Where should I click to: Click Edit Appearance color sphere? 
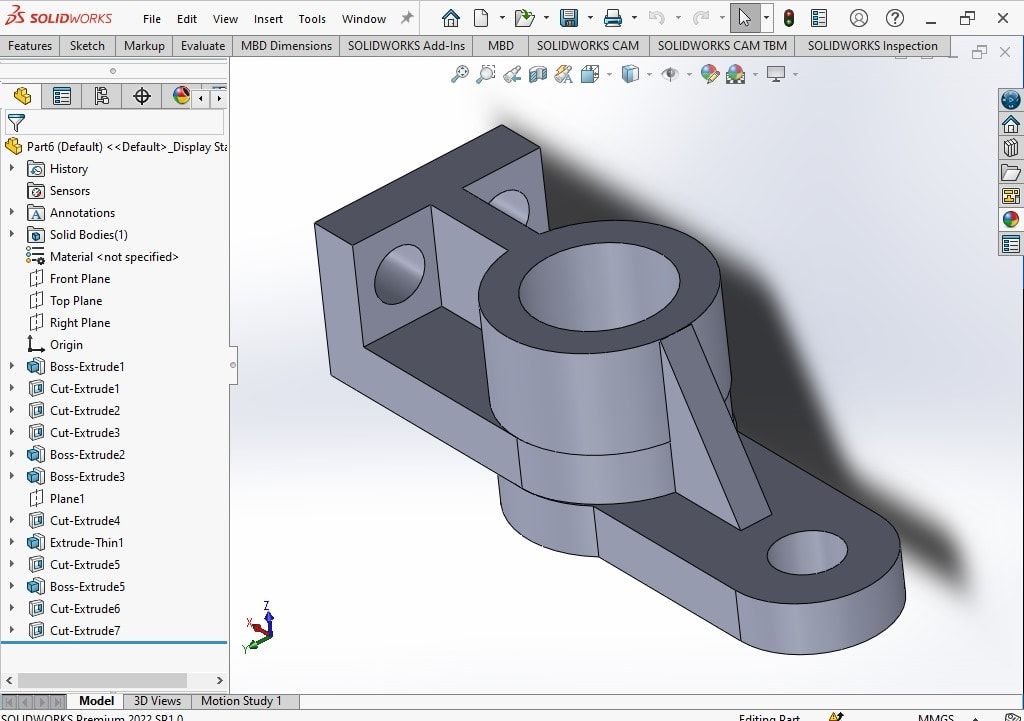(x=709, y=74)
